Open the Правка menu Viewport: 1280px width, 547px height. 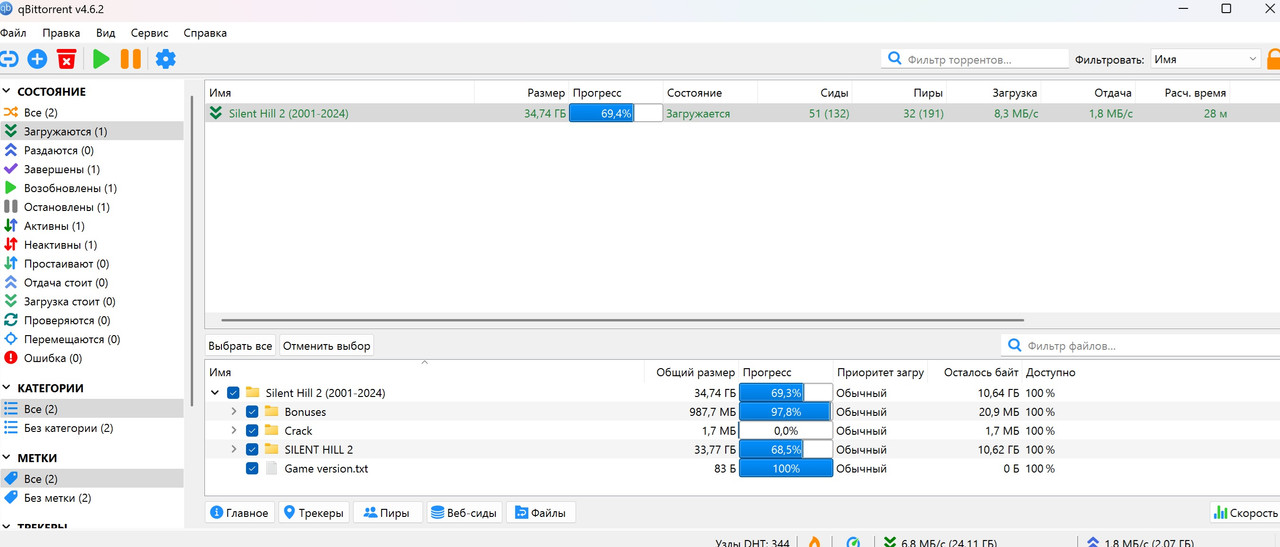click(61, 33)
